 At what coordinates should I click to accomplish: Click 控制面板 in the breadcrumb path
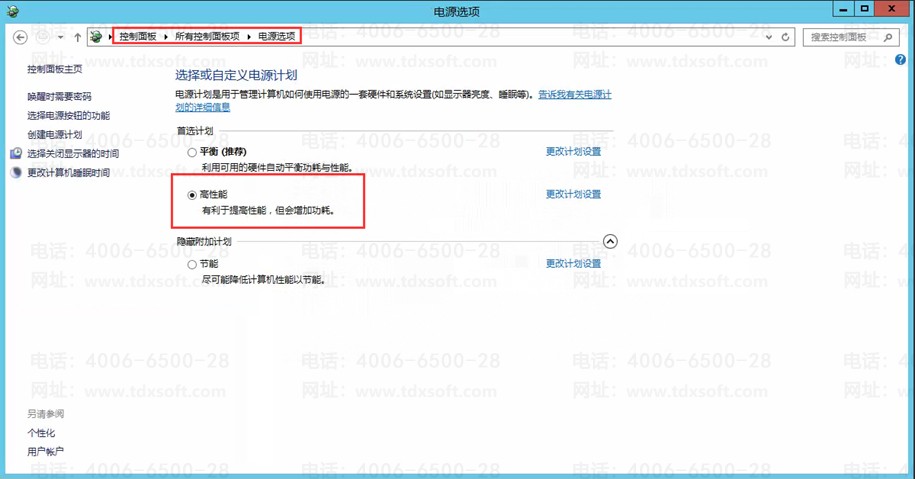click(137, 37)
